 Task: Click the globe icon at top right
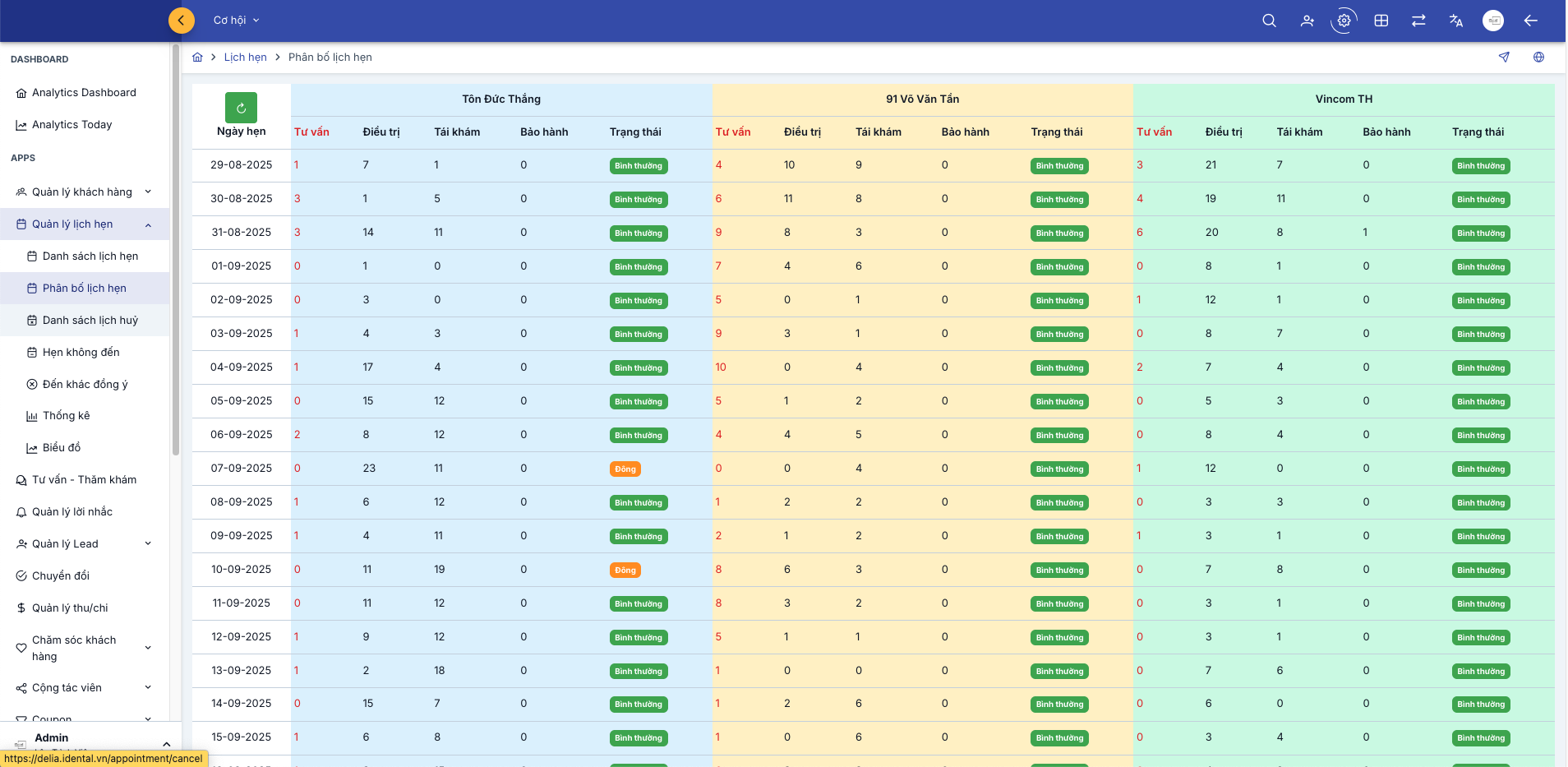click(1538, 58)
